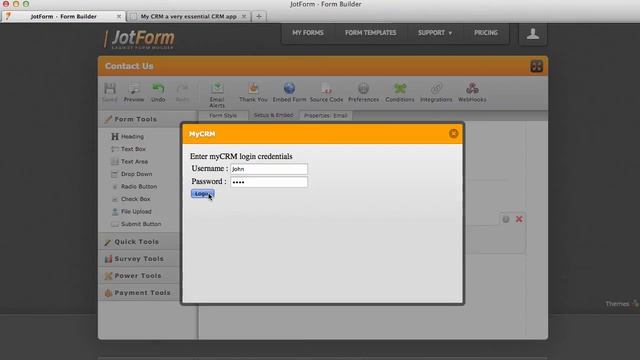640x360 pixels.
Task: Open the Conditions tool
Action: coord(400,92)
